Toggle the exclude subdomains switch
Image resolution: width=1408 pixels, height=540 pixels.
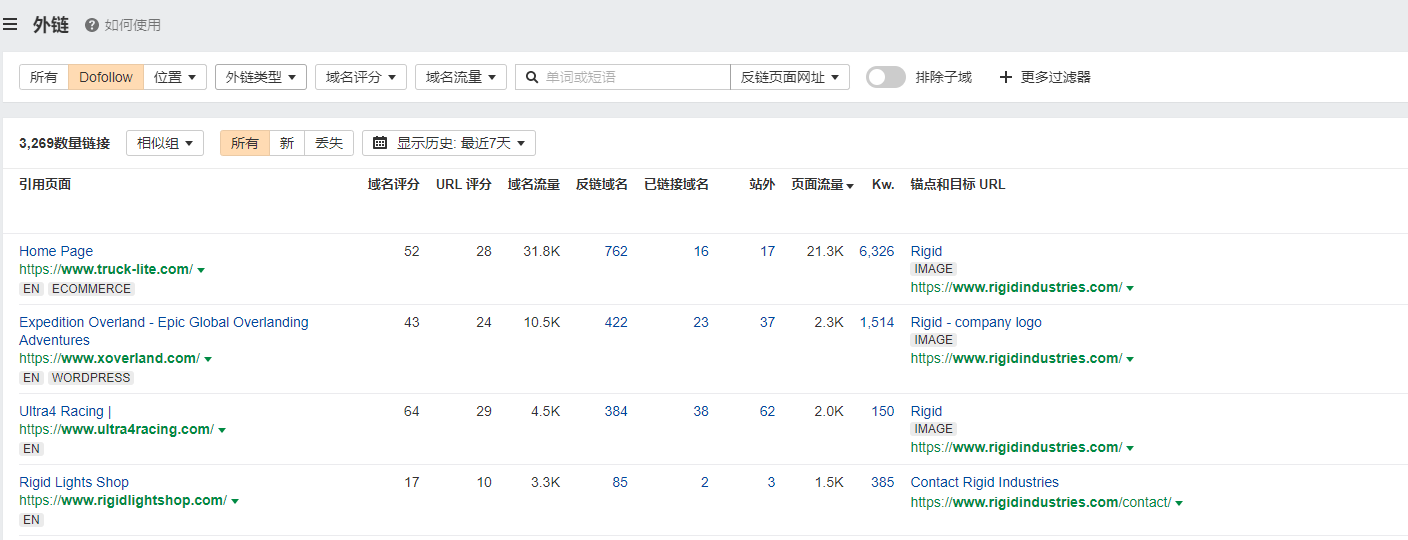[886, 77]
